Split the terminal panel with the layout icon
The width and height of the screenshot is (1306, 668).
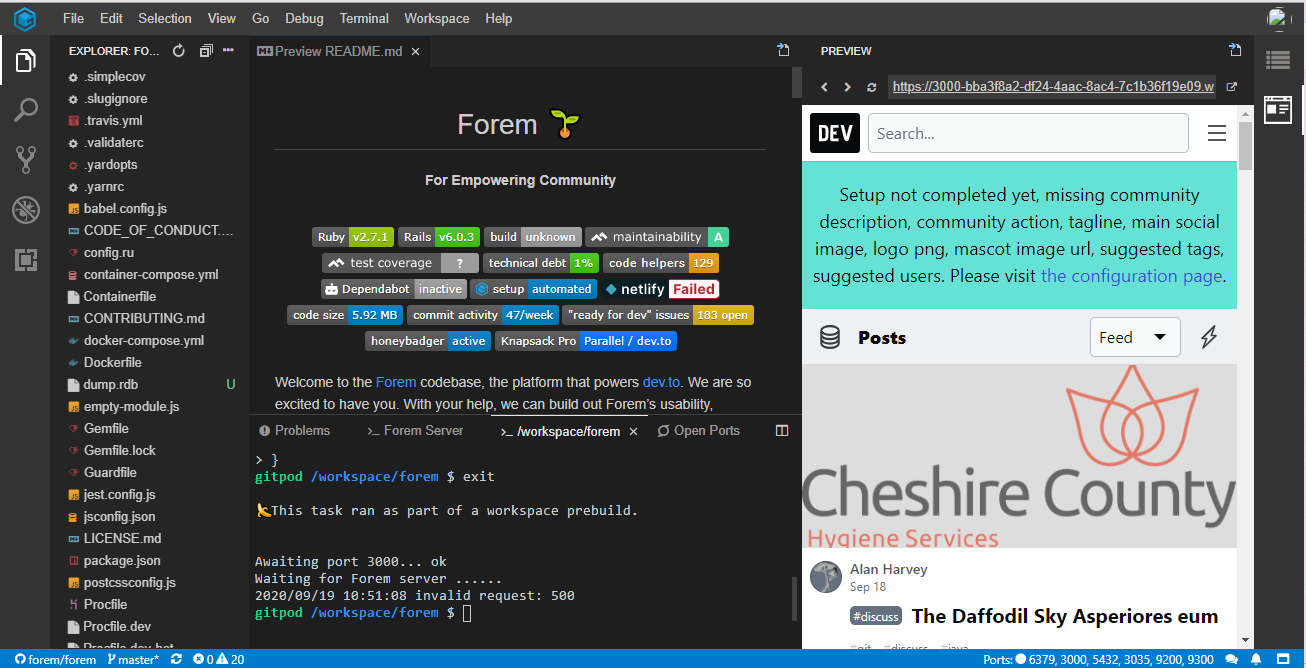782,431
